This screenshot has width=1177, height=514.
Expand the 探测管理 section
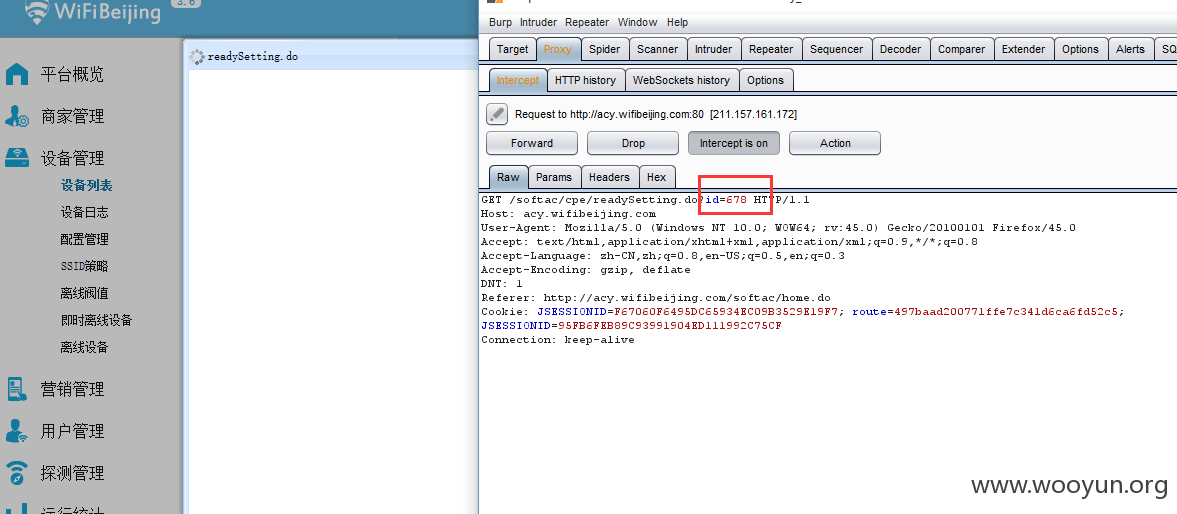(x=72, y=473)
